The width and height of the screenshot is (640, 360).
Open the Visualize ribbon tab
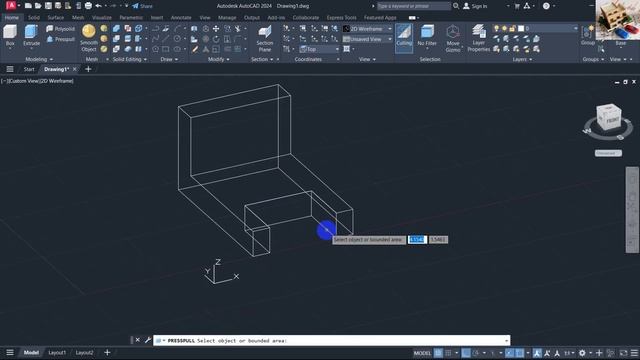point(102,18)
